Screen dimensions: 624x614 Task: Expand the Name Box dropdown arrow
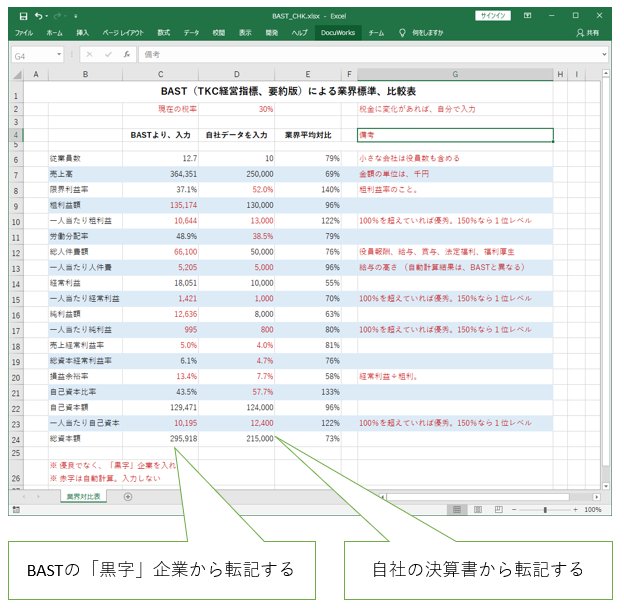[x=59, y=54]
